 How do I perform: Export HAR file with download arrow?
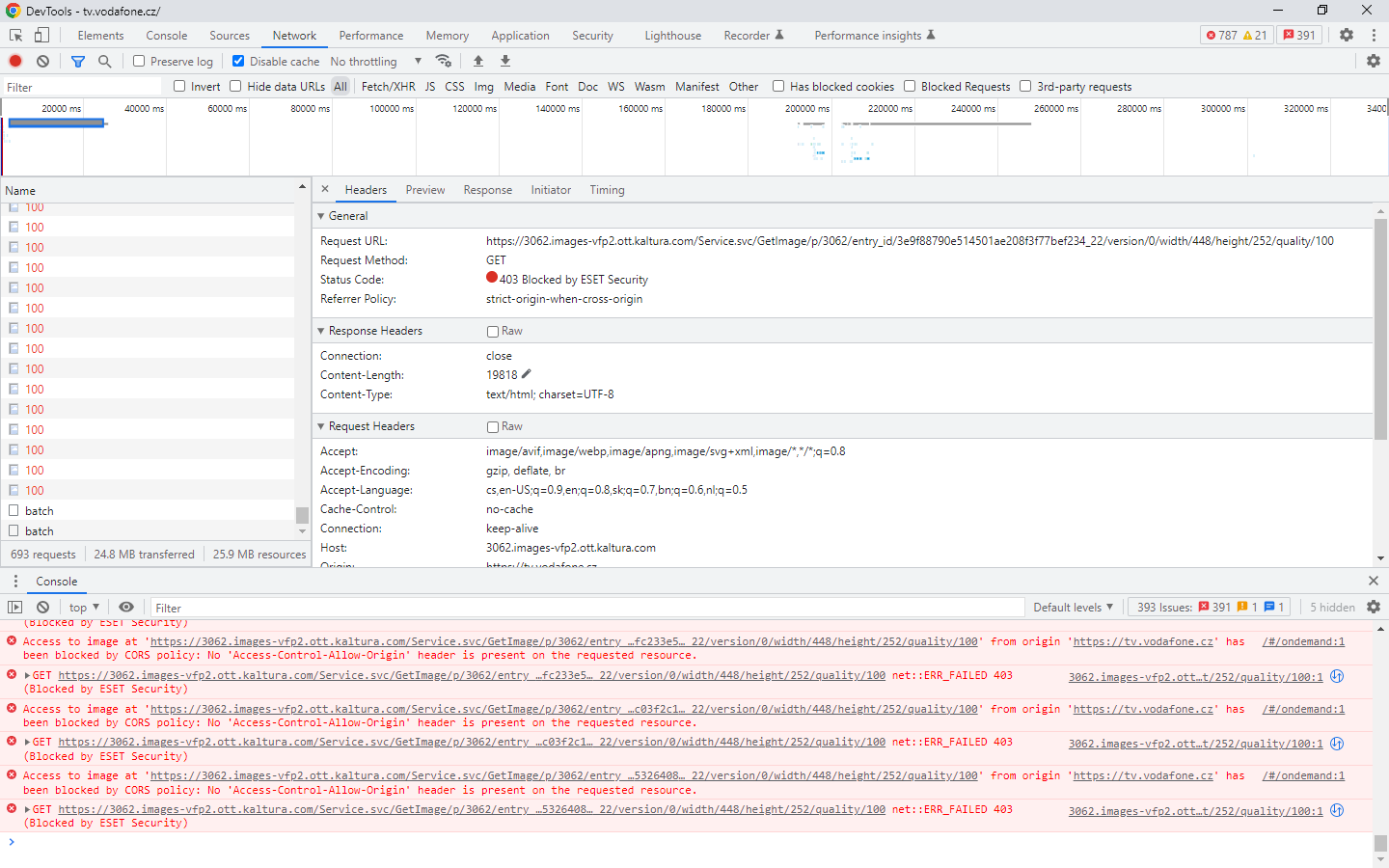505,61
